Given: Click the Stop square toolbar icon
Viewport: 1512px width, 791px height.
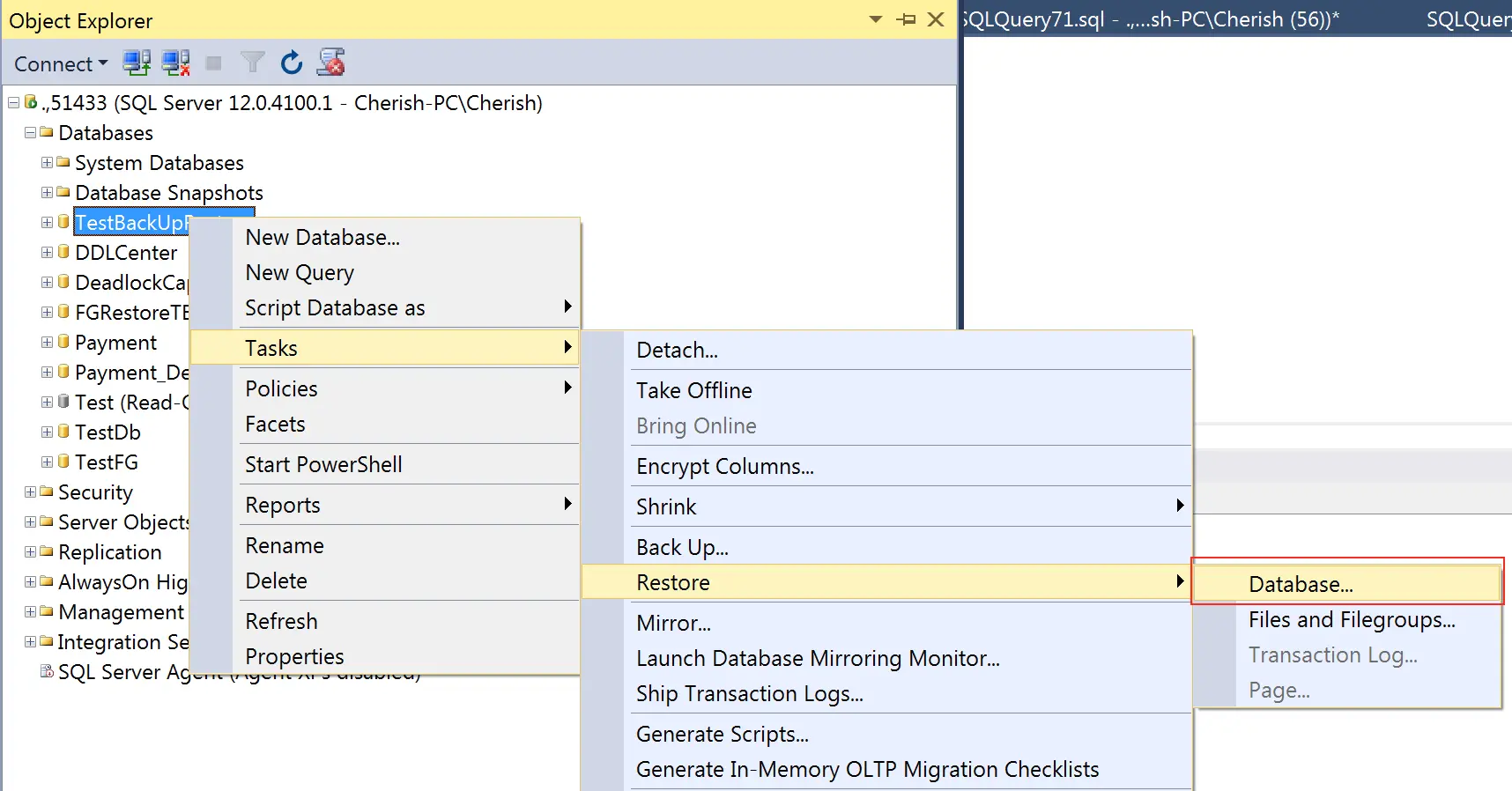Looking at the screenshot, I should 213,63.
